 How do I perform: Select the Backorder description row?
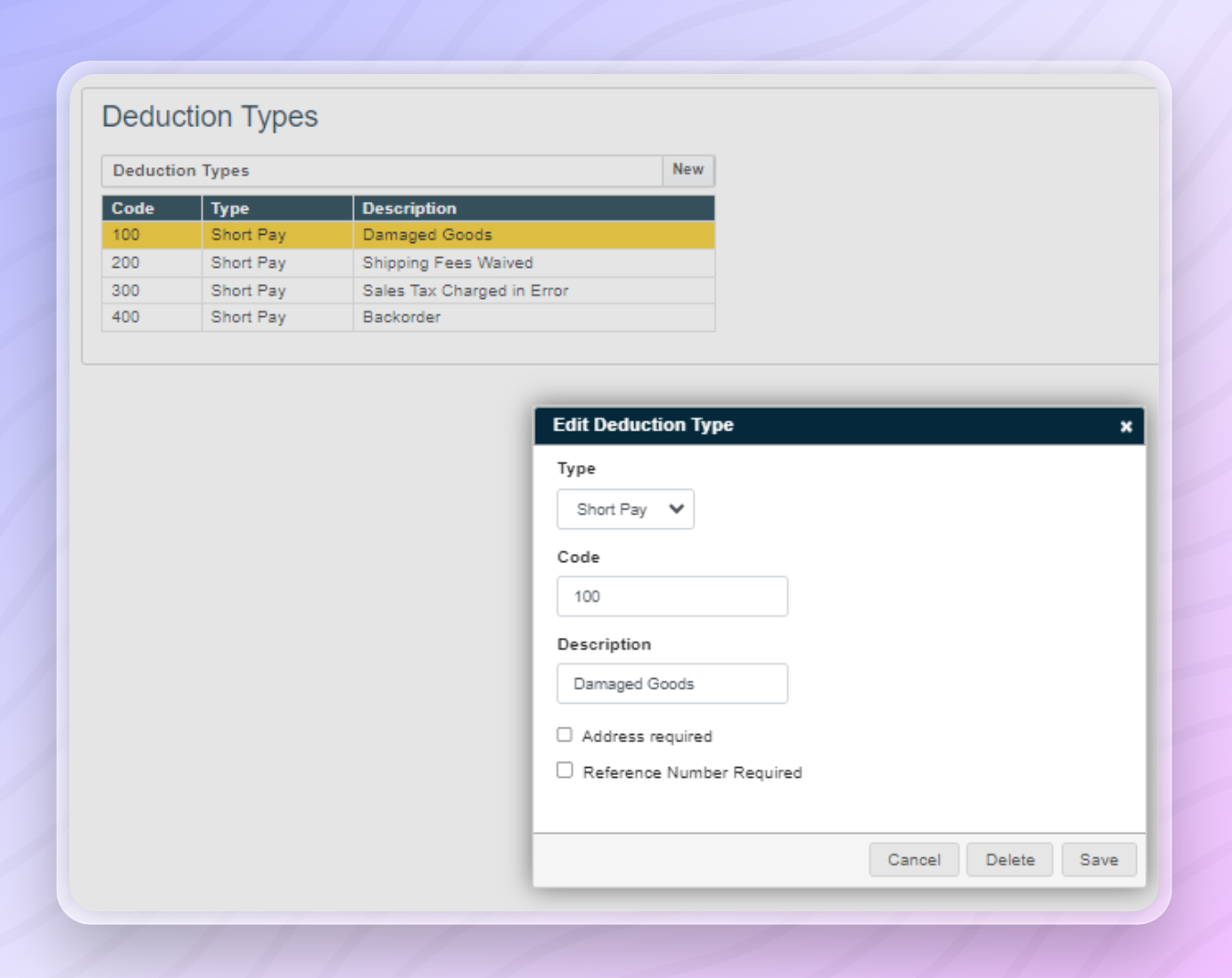point(401,317)
